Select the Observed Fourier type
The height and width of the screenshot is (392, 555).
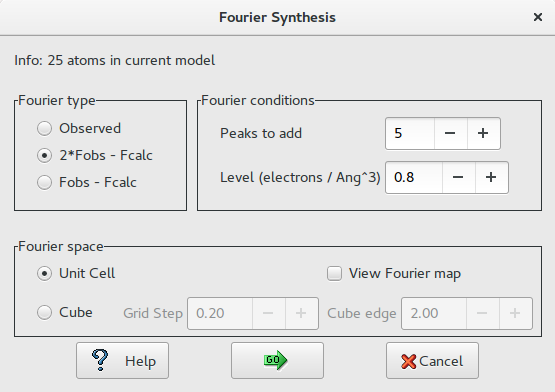[x=45, y=128]
